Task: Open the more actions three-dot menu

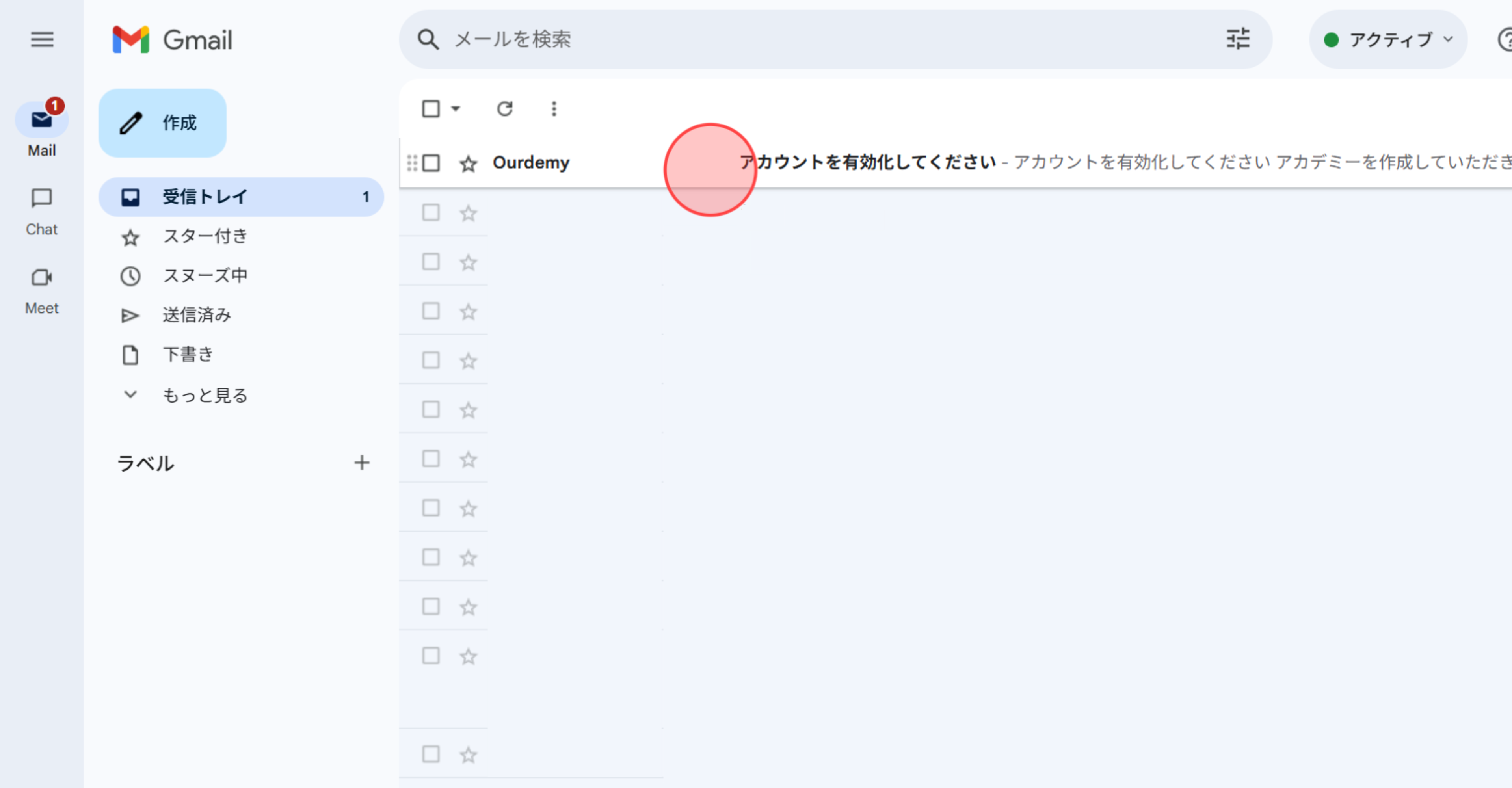Action: [552, 109]
